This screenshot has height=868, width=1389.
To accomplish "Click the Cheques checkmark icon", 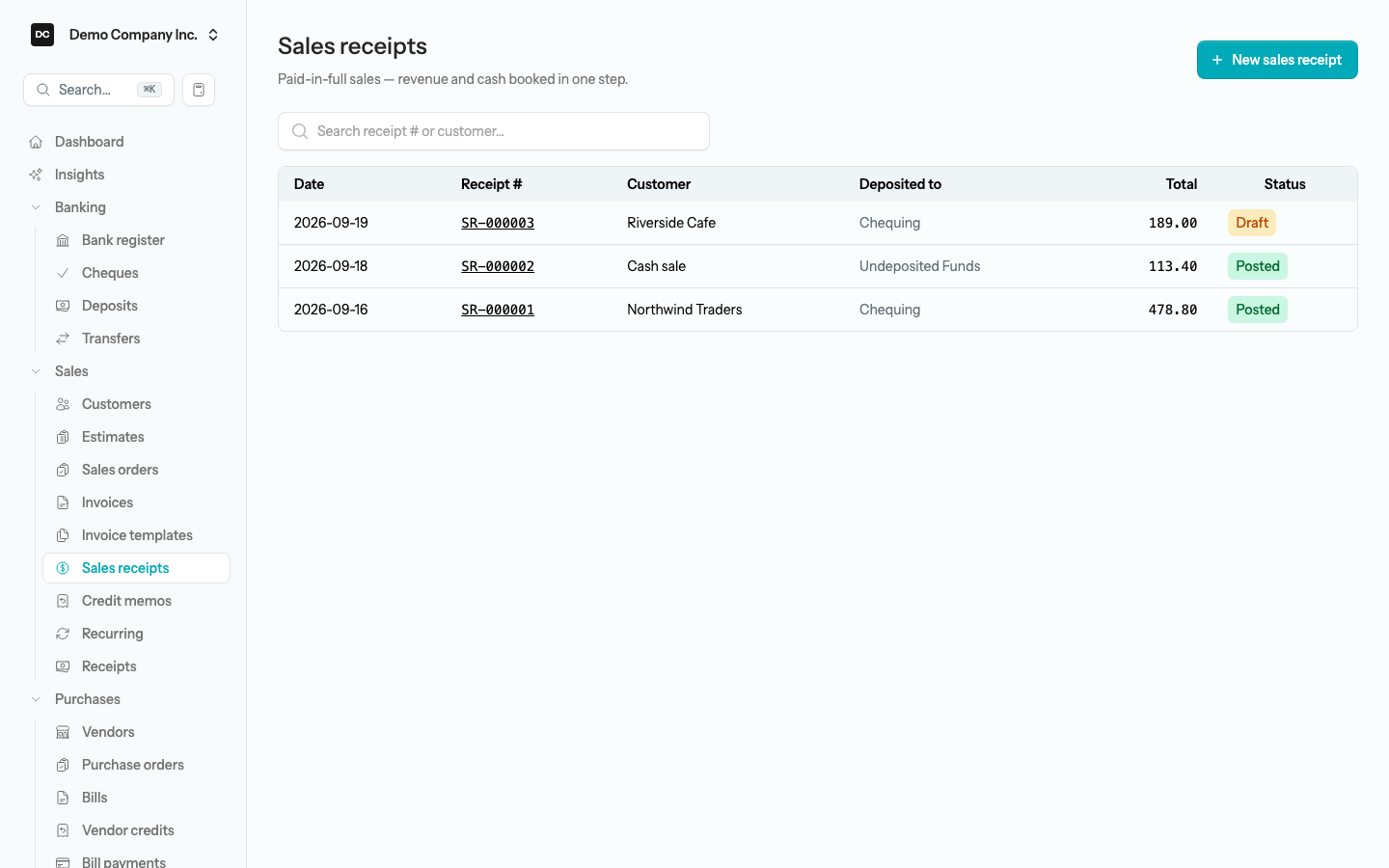I will (63, 273).
